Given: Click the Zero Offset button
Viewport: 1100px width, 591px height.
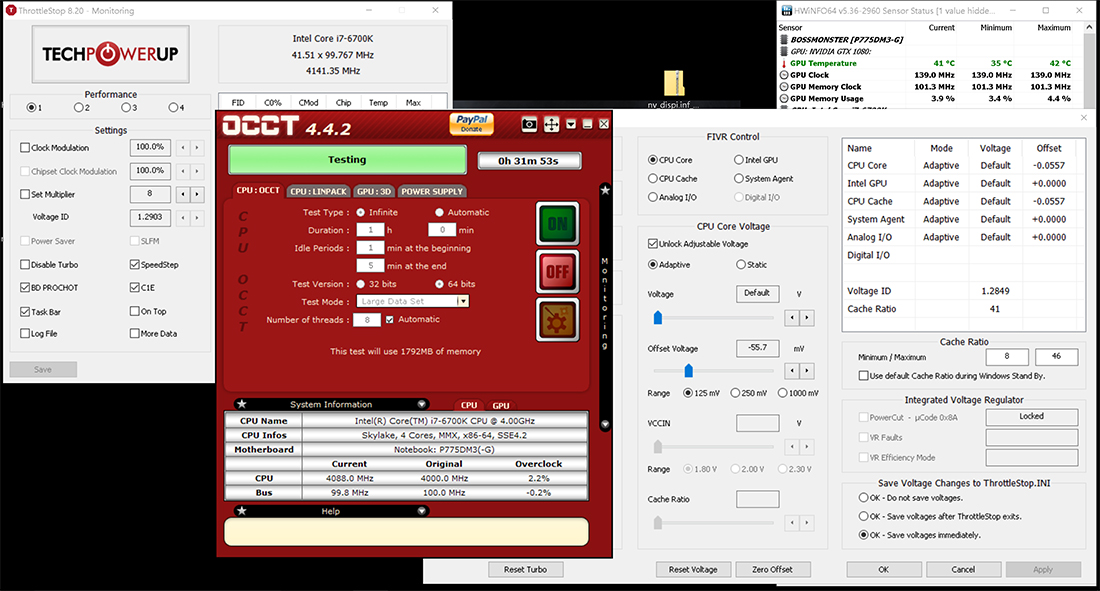Looking at the screenshot, I should tap(772, 569).
